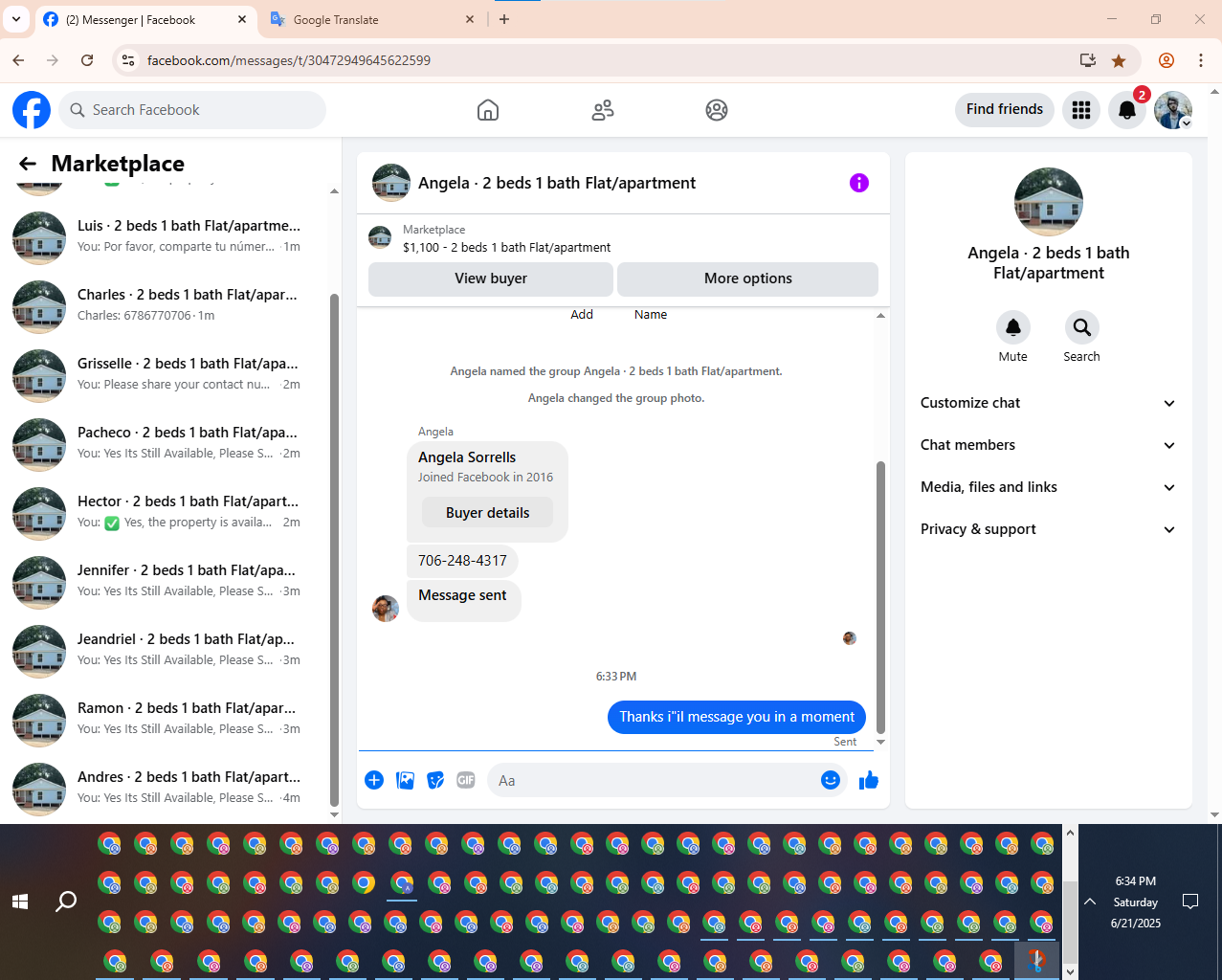Open Hector conversation in list

tap(168, 512)
